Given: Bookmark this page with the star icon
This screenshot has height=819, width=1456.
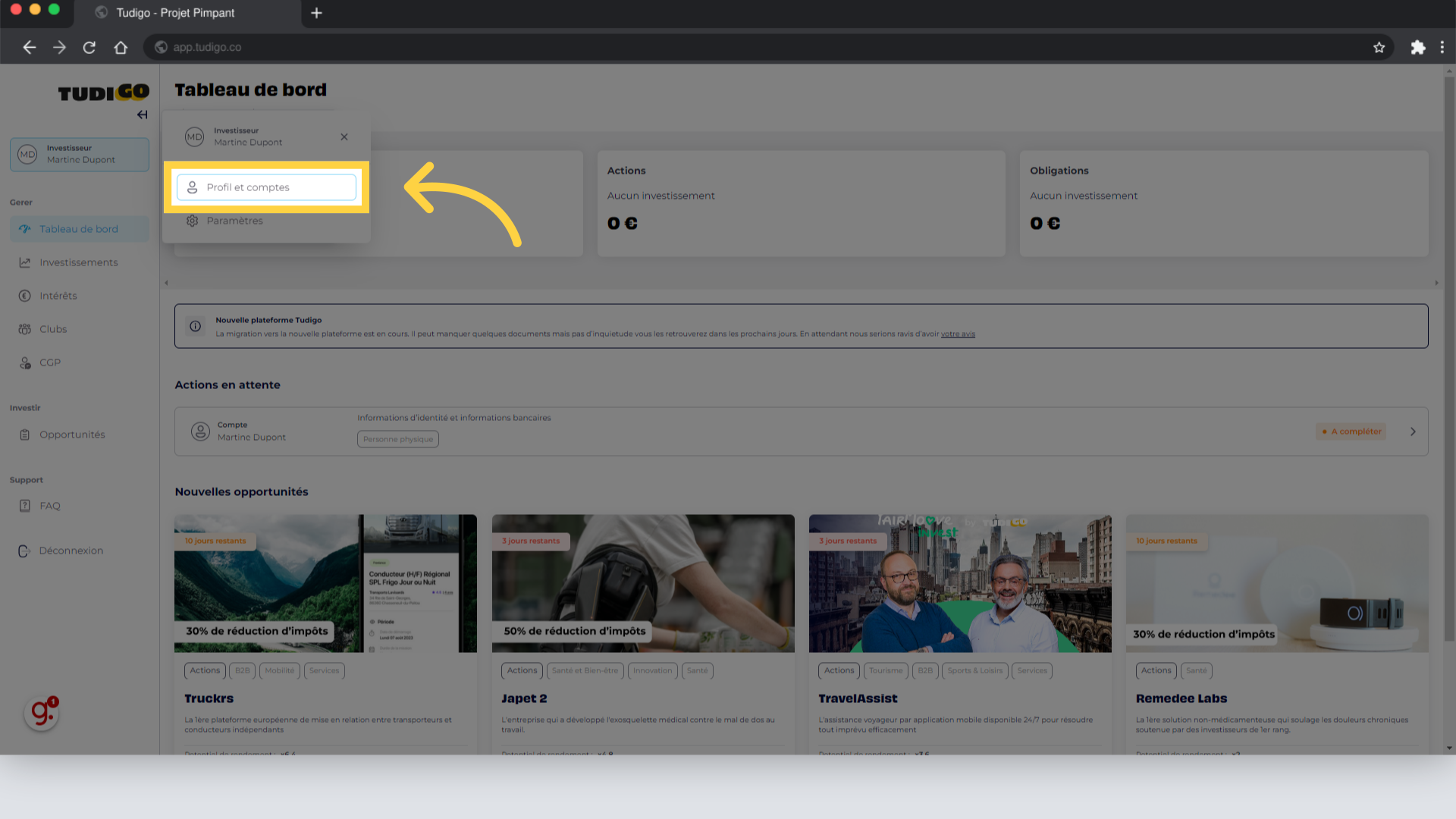Looking at the screenshot, I should [x=1379, y=47].
